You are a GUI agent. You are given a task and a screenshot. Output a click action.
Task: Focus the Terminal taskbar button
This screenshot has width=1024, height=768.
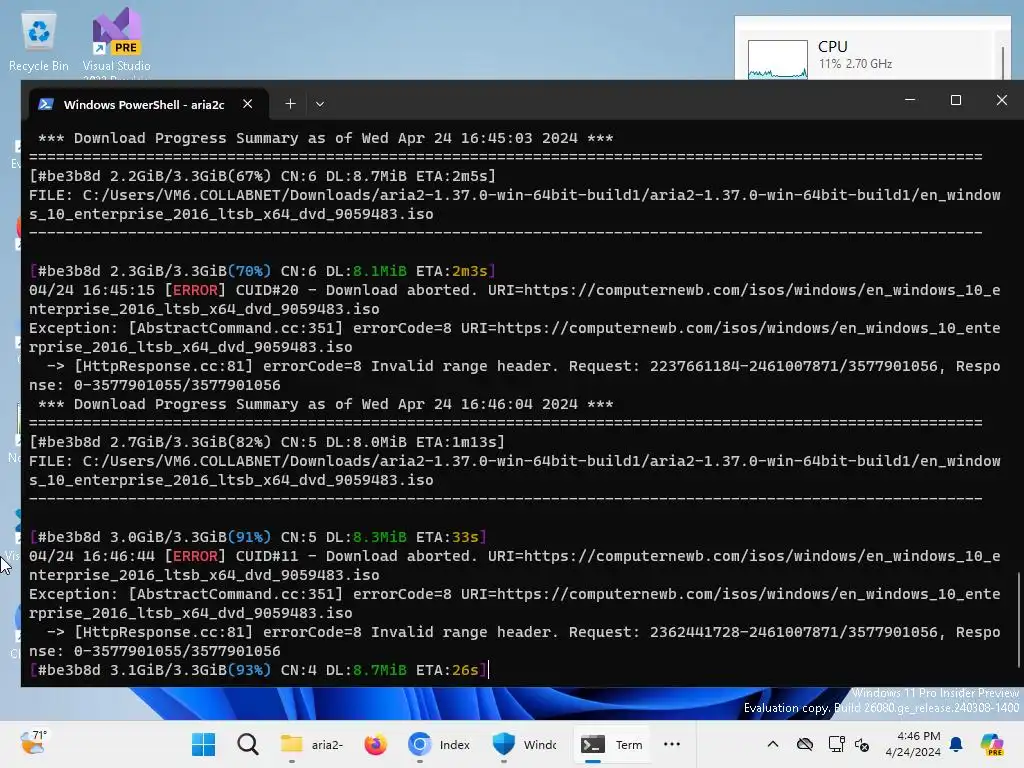(x=612, y=744)
